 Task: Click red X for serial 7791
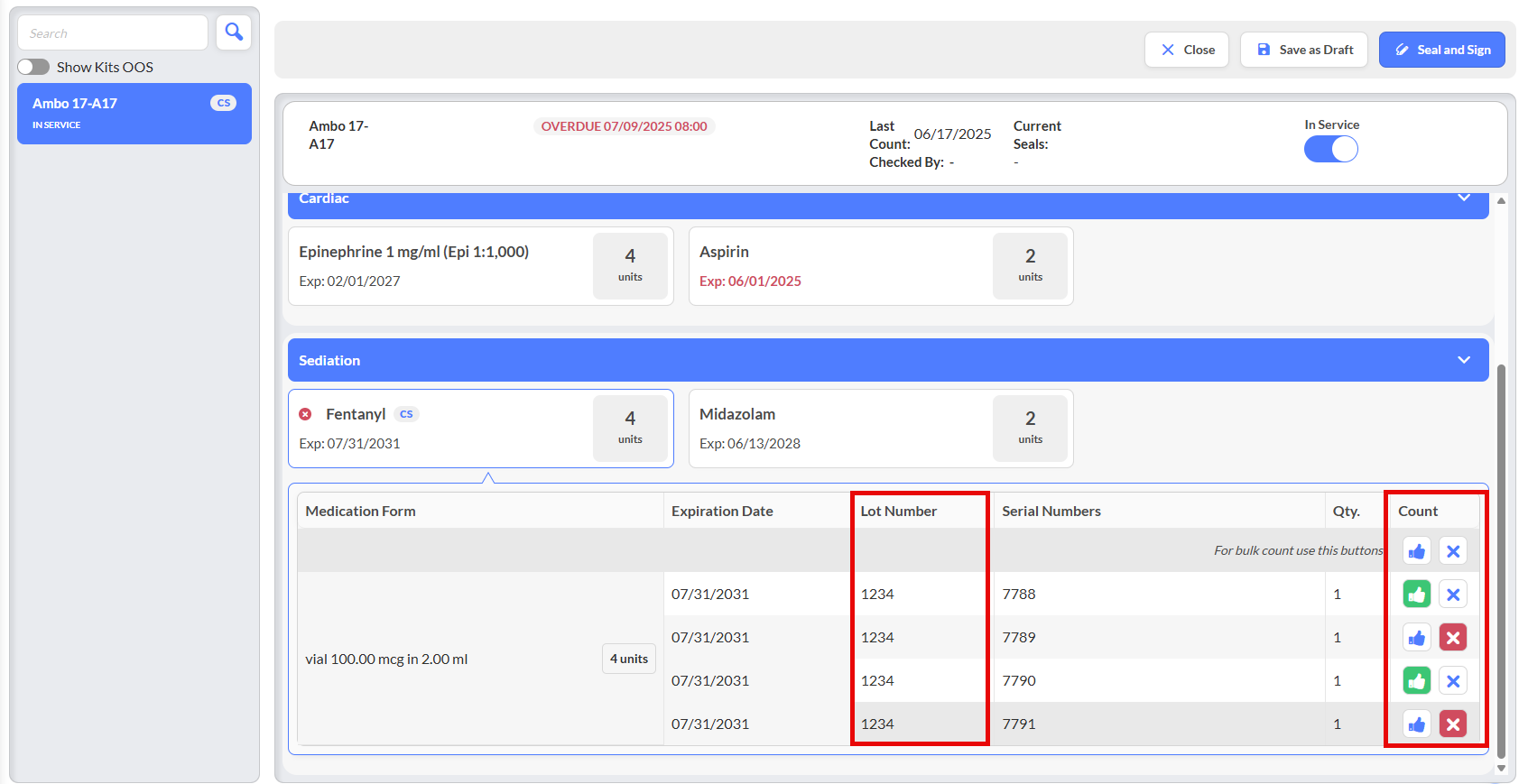pos(1453,724)
